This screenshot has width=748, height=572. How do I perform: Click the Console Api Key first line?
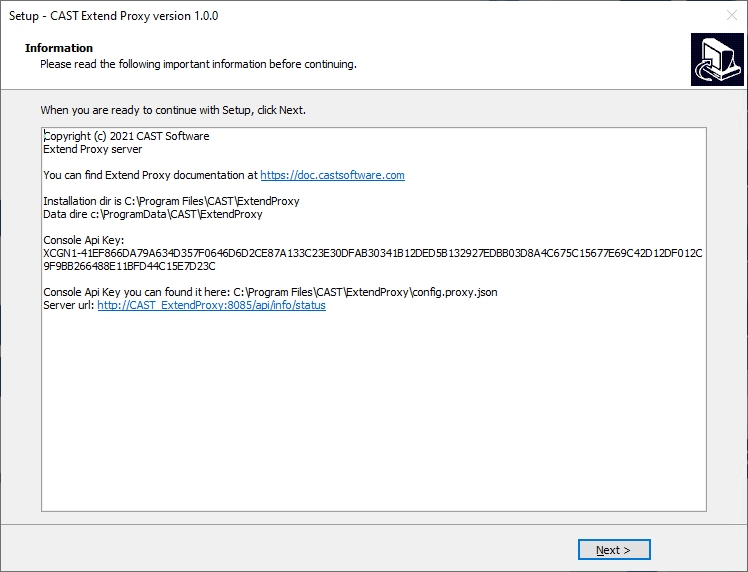tap(373, 253)
